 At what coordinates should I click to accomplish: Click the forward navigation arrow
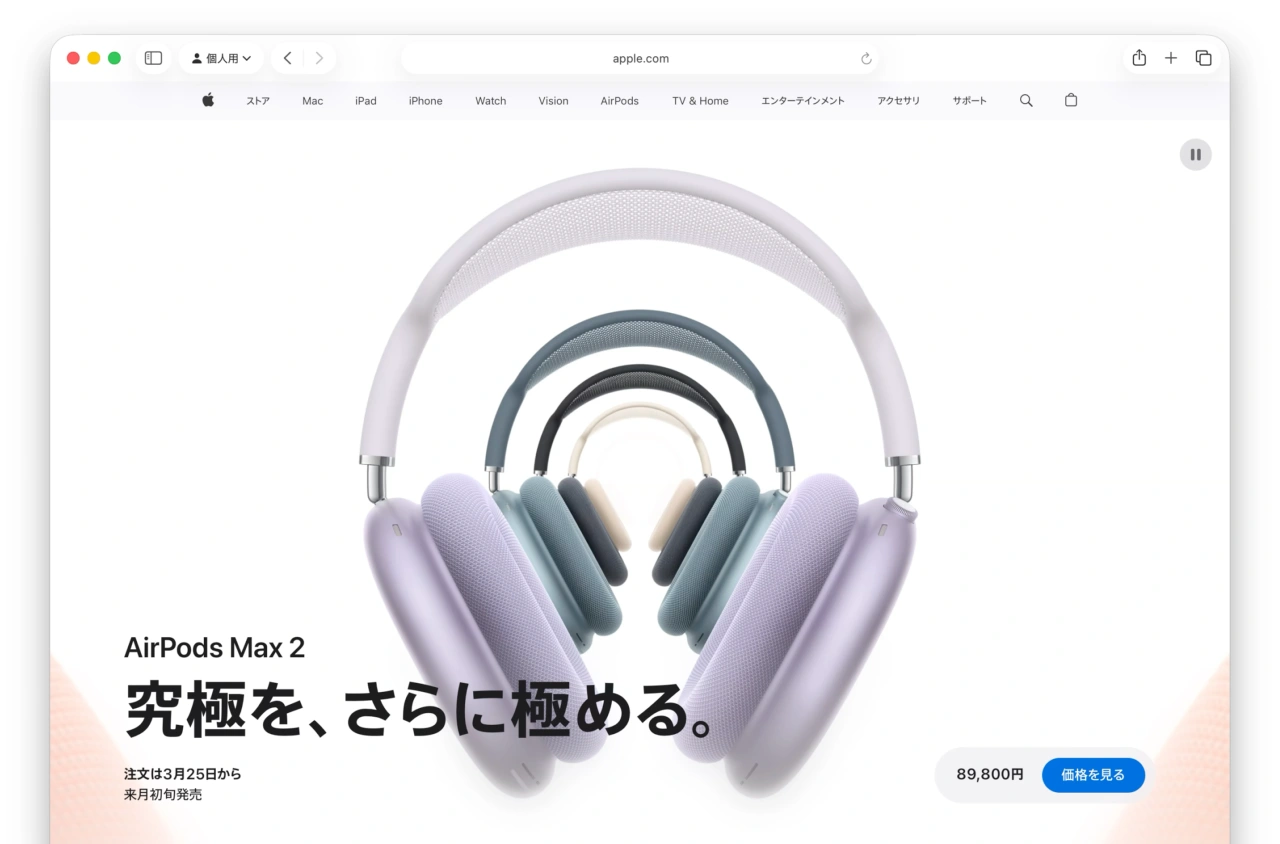click(319, 58)
